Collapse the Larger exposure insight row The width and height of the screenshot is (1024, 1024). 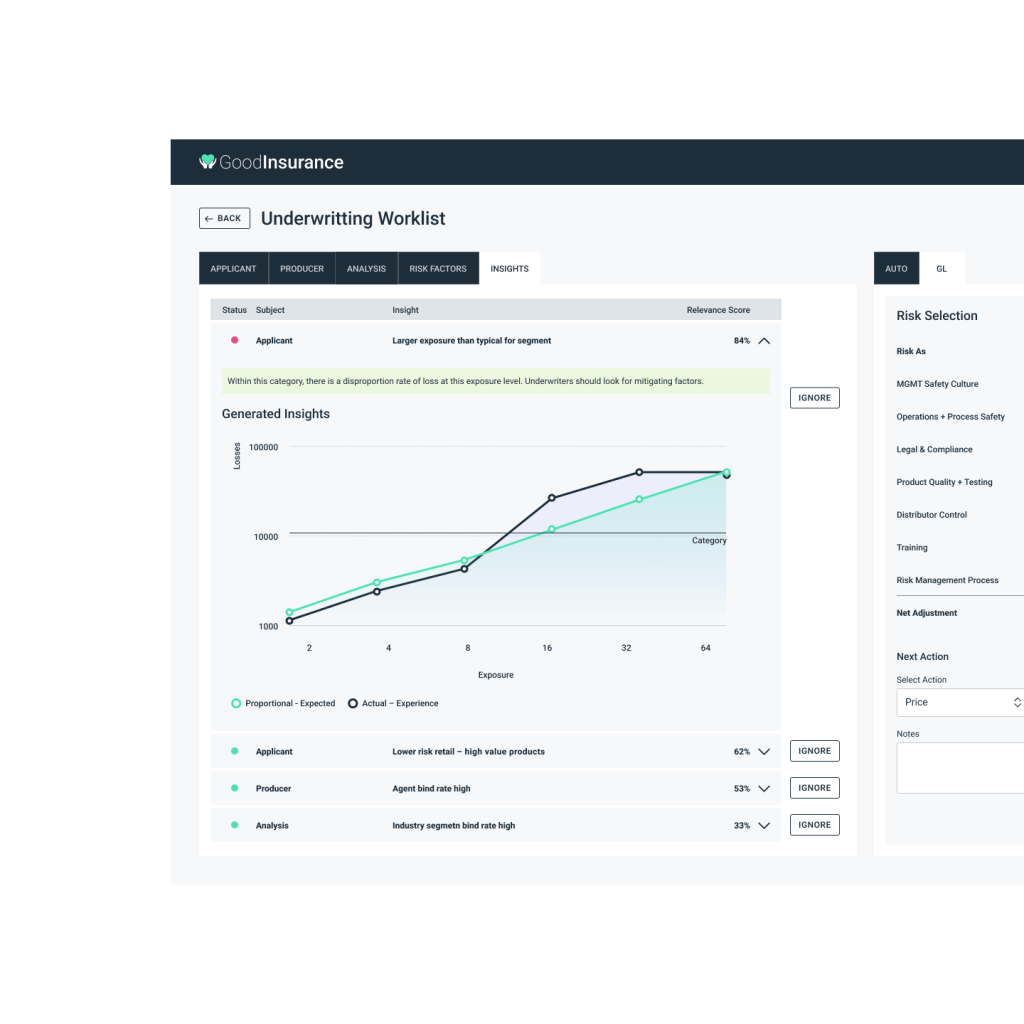click(764, 341)
